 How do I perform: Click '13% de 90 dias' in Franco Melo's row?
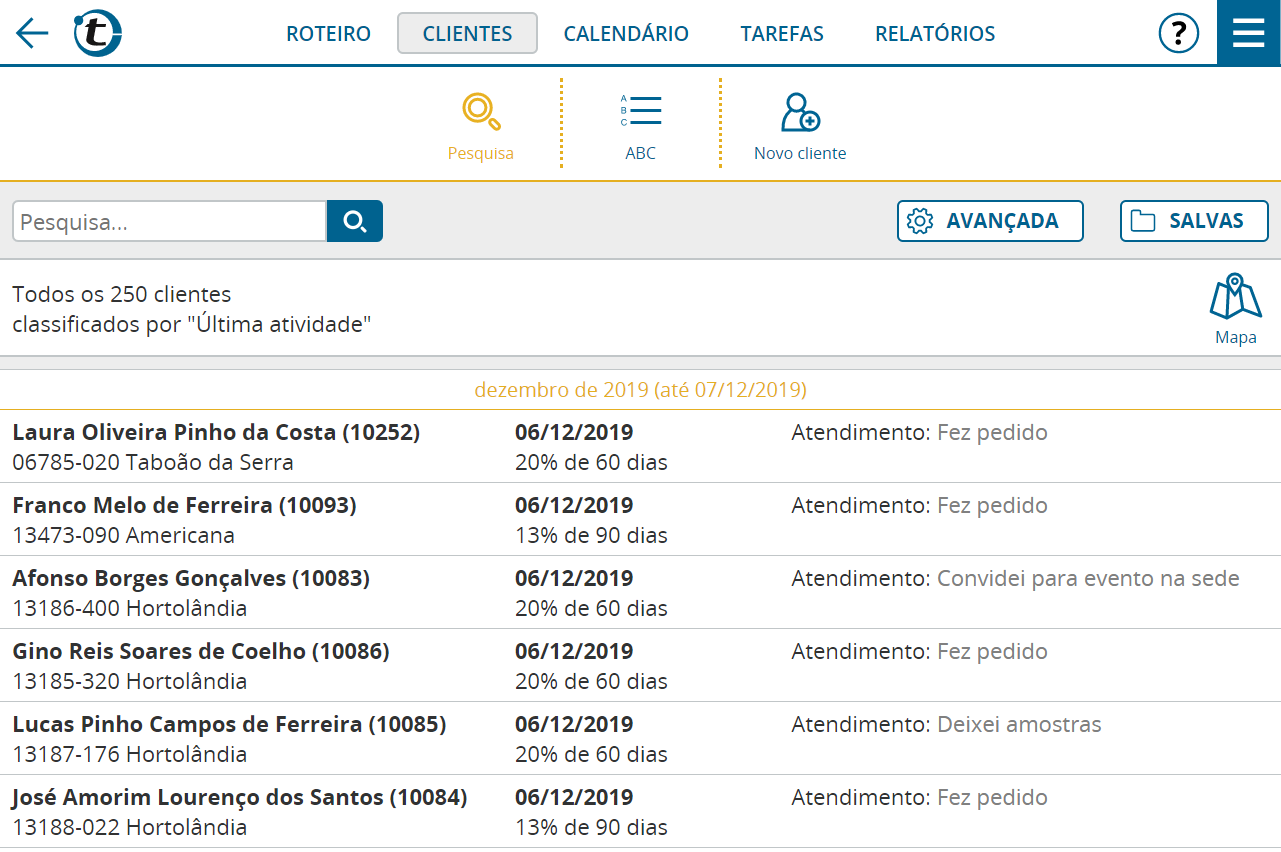[x=591, y=535]
